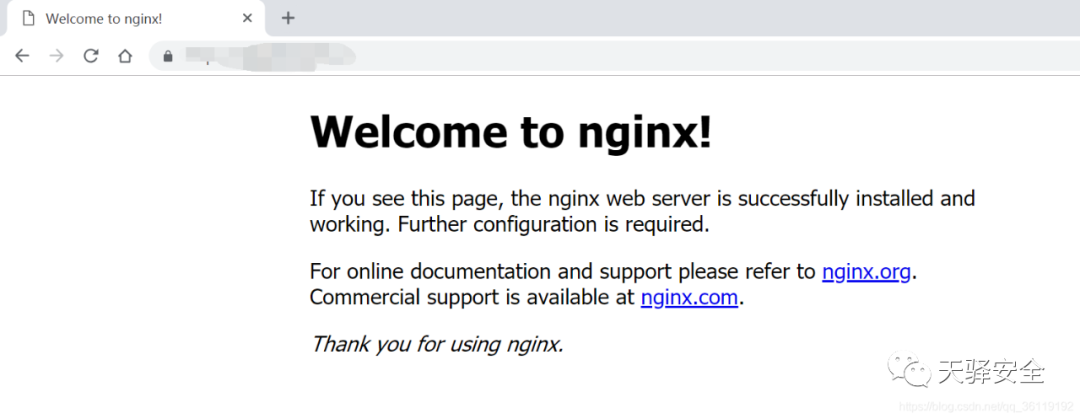Go back to previous page
The image size is (1080, 419).
[x=22, y=56]
